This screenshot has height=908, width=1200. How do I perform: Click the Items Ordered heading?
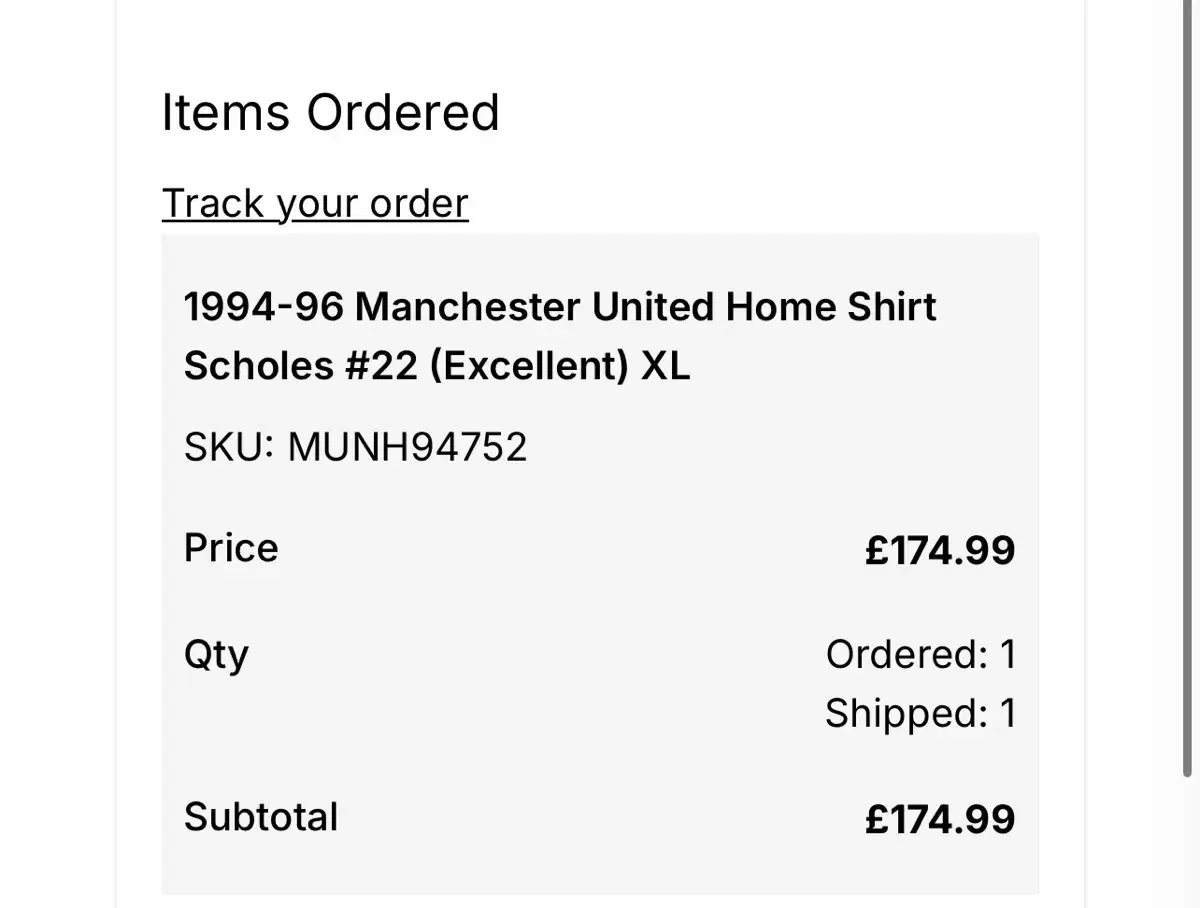[x=330, y=112]
